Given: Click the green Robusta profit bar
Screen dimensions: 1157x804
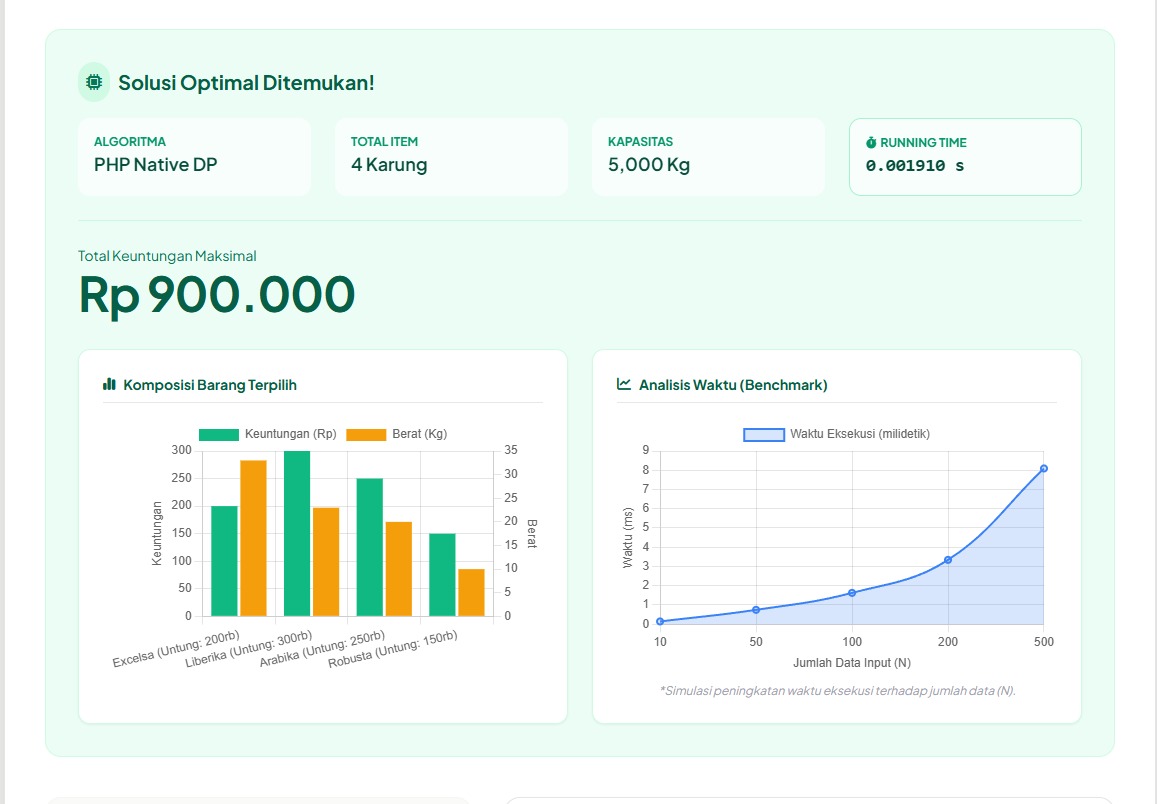Looking at the screenshot, I should [442, 574].
